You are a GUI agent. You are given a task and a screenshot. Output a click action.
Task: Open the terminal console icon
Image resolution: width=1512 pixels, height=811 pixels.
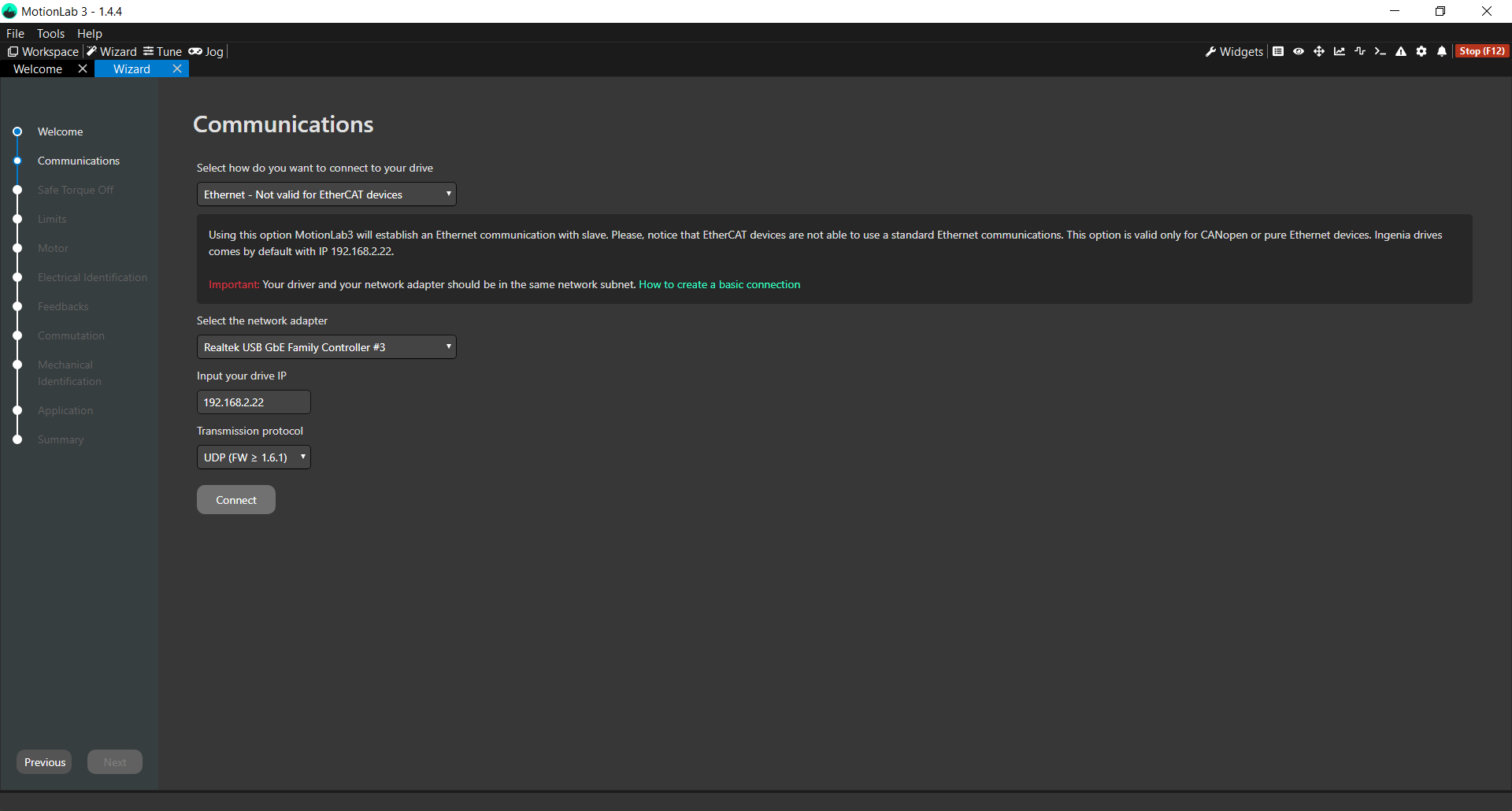tap(1380, 51)
